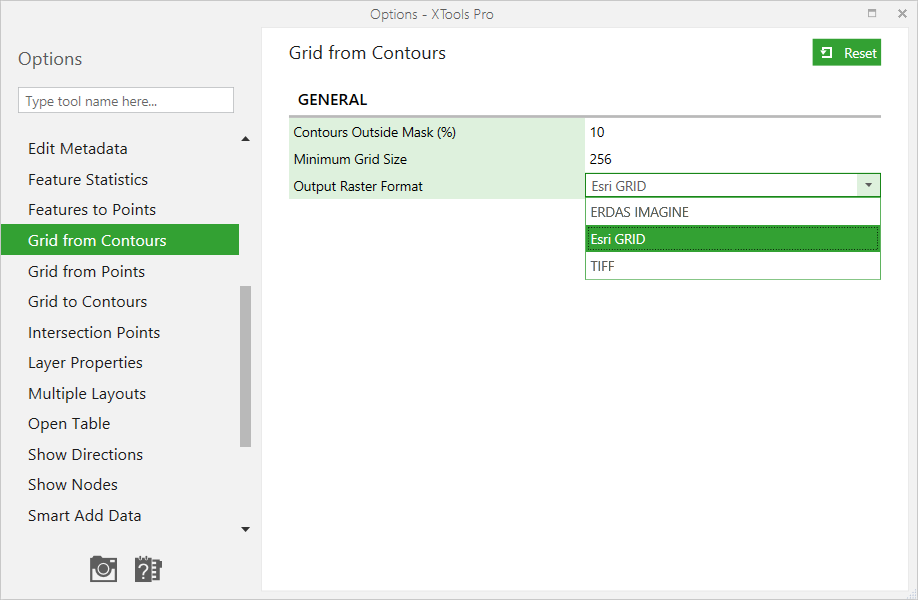Select ERDAS IMAGINE from the format list
Screen dimensions: 918x600
[732, 212]
